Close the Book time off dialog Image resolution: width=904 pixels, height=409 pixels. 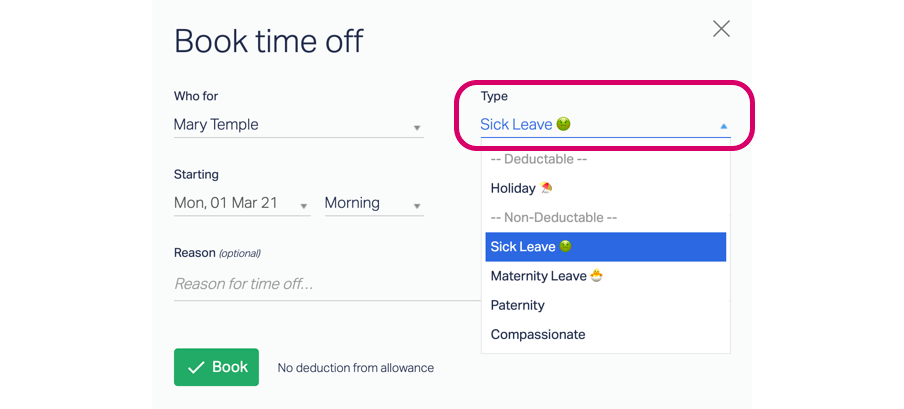pos(721,29)
